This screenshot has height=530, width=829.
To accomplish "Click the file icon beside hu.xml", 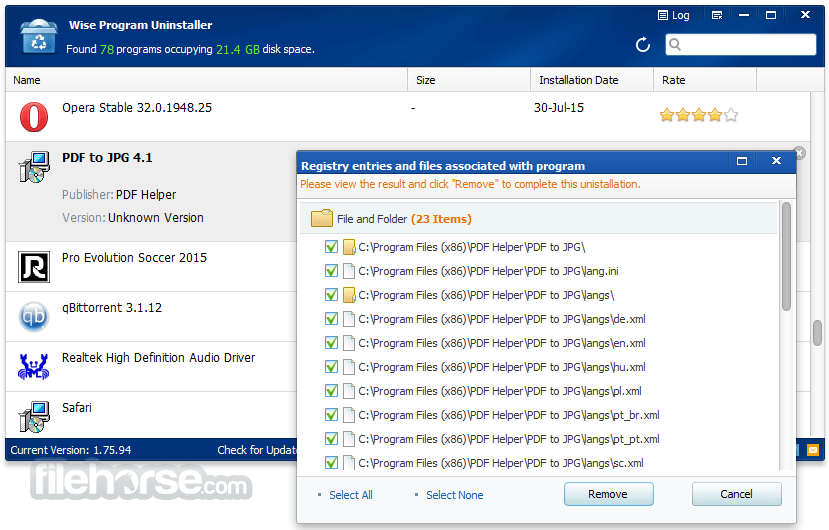I will (349, 367).
